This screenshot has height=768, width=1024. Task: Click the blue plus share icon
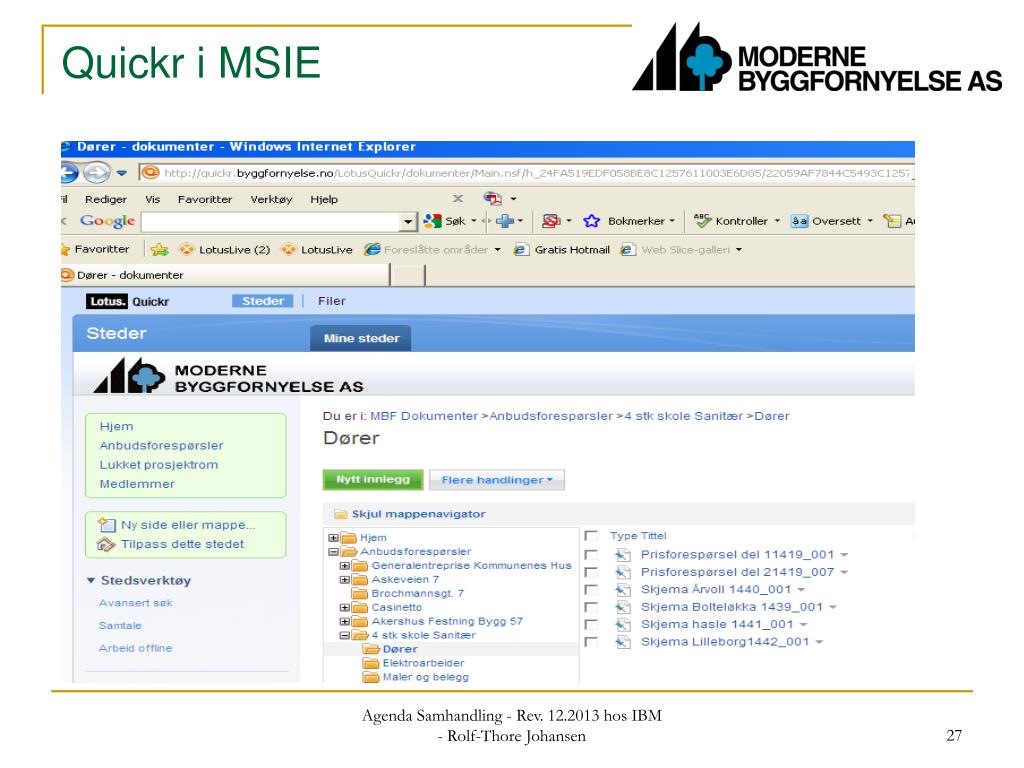tap(505, 221)
